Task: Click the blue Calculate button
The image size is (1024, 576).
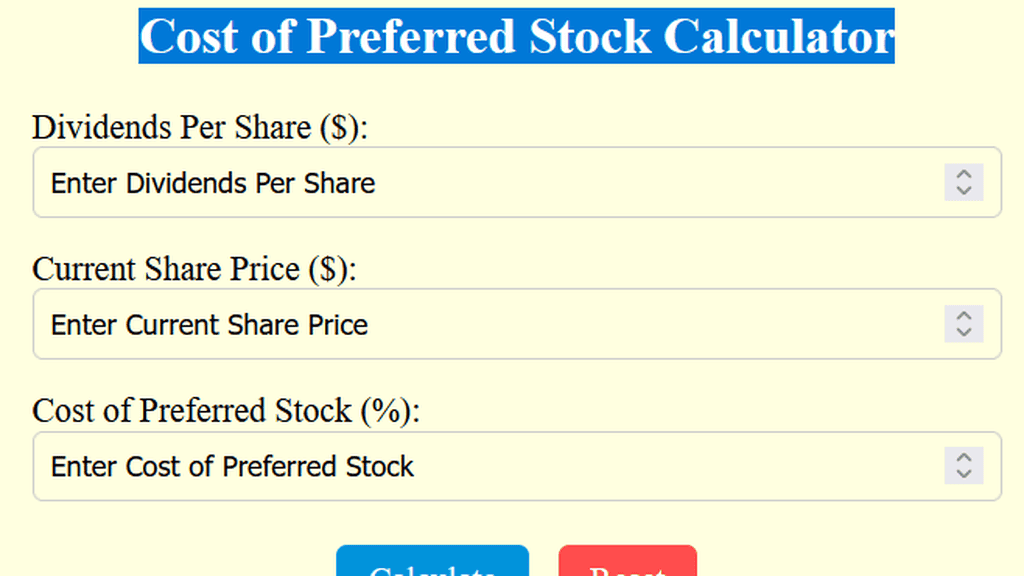Action: pyautogui.click(x=432, y=561)
